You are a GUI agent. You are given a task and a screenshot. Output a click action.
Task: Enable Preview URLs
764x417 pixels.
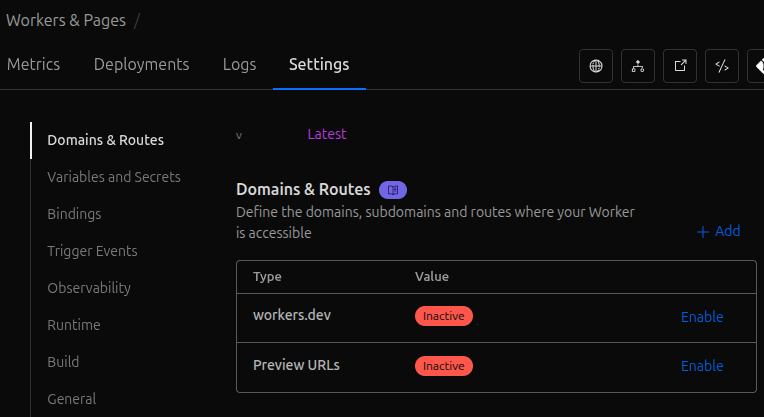point(701,366)
